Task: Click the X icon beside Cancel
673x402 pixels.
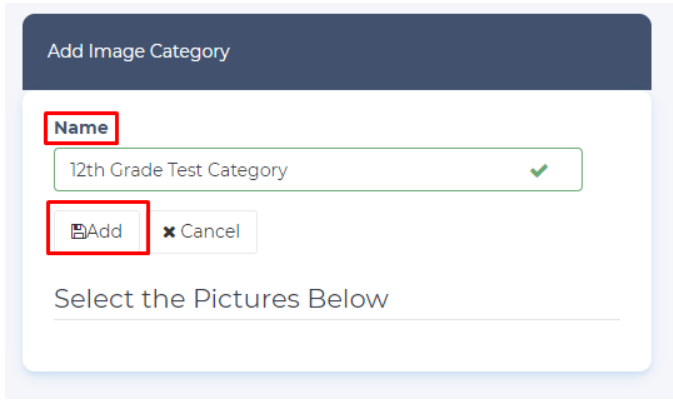Action: 169,232
